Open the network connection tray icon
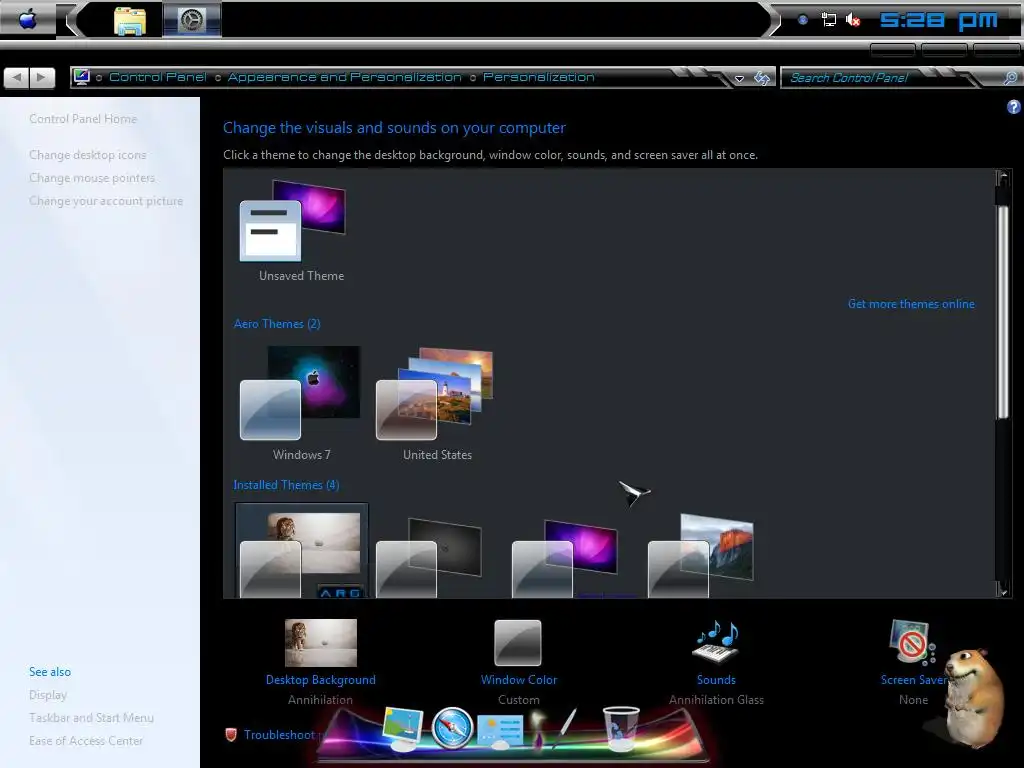The width and height of the screenshot is (1024, 768). [829, 20]
